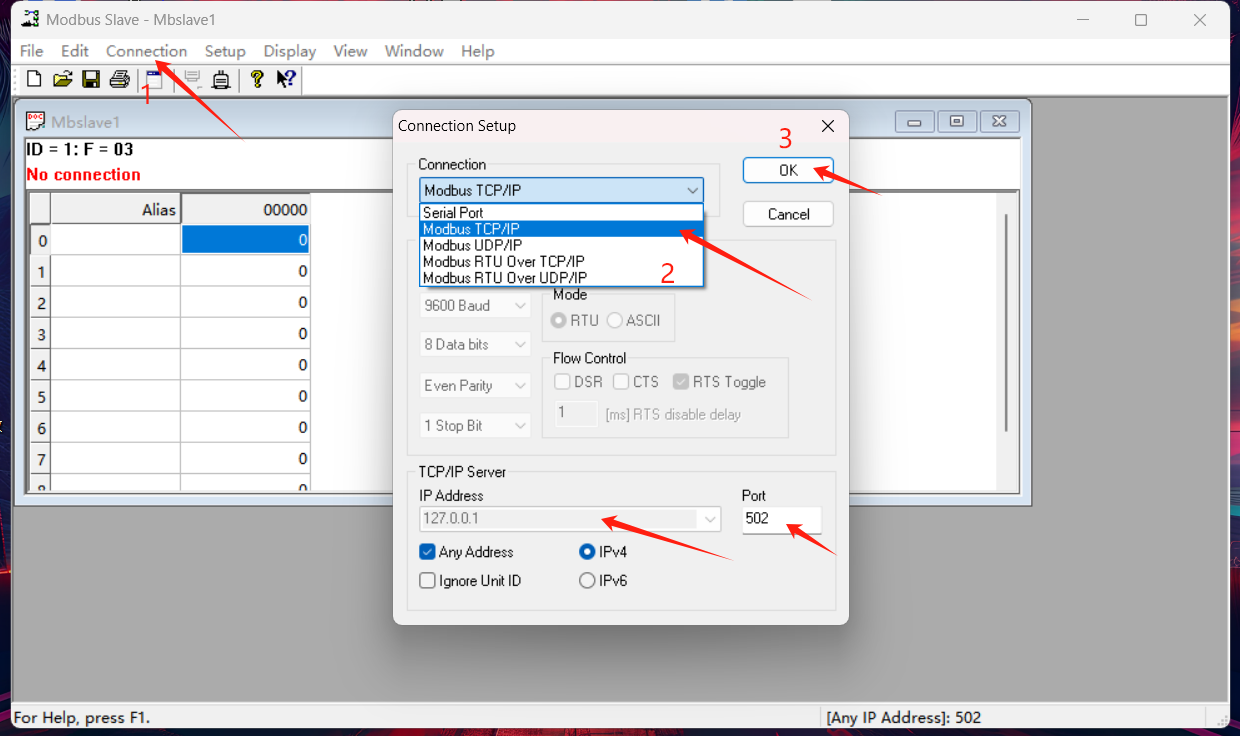1240x736 pixels.
Task: Choose Serial Port from the list
Action: 562,213
